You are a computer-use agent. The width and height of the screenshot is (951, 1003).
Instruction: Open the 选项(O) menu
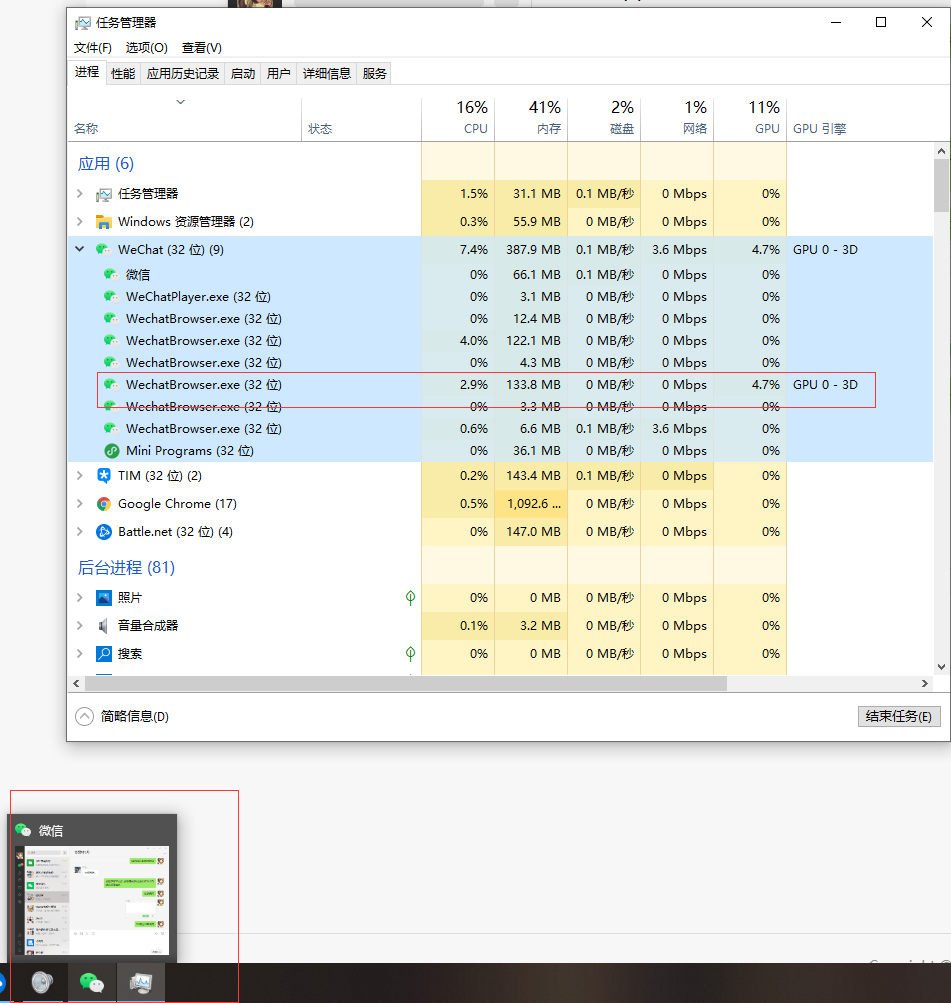coord(146,48)
